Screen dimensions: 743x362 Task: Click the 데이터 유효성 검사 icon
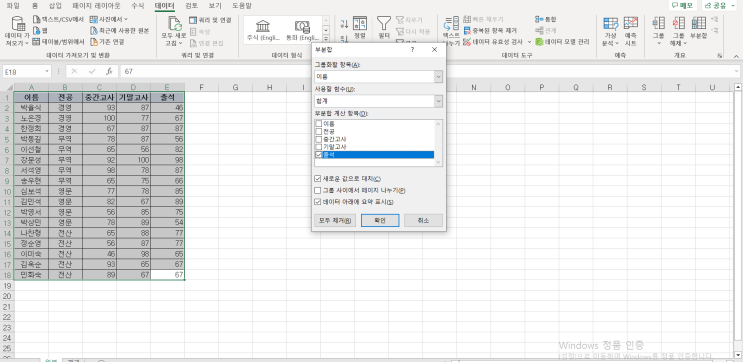[467, 42]
